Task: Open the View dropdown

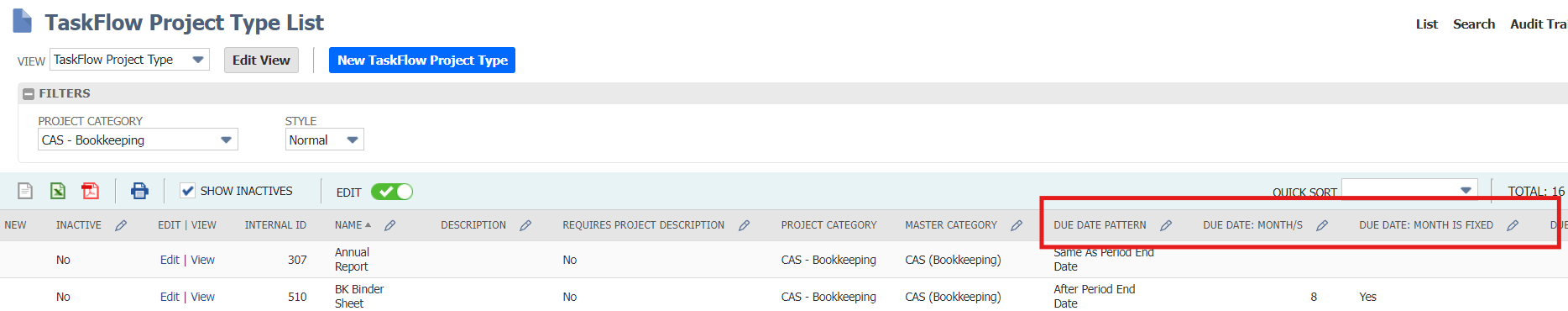Action: pyautogui.click(x=129, y=60)
